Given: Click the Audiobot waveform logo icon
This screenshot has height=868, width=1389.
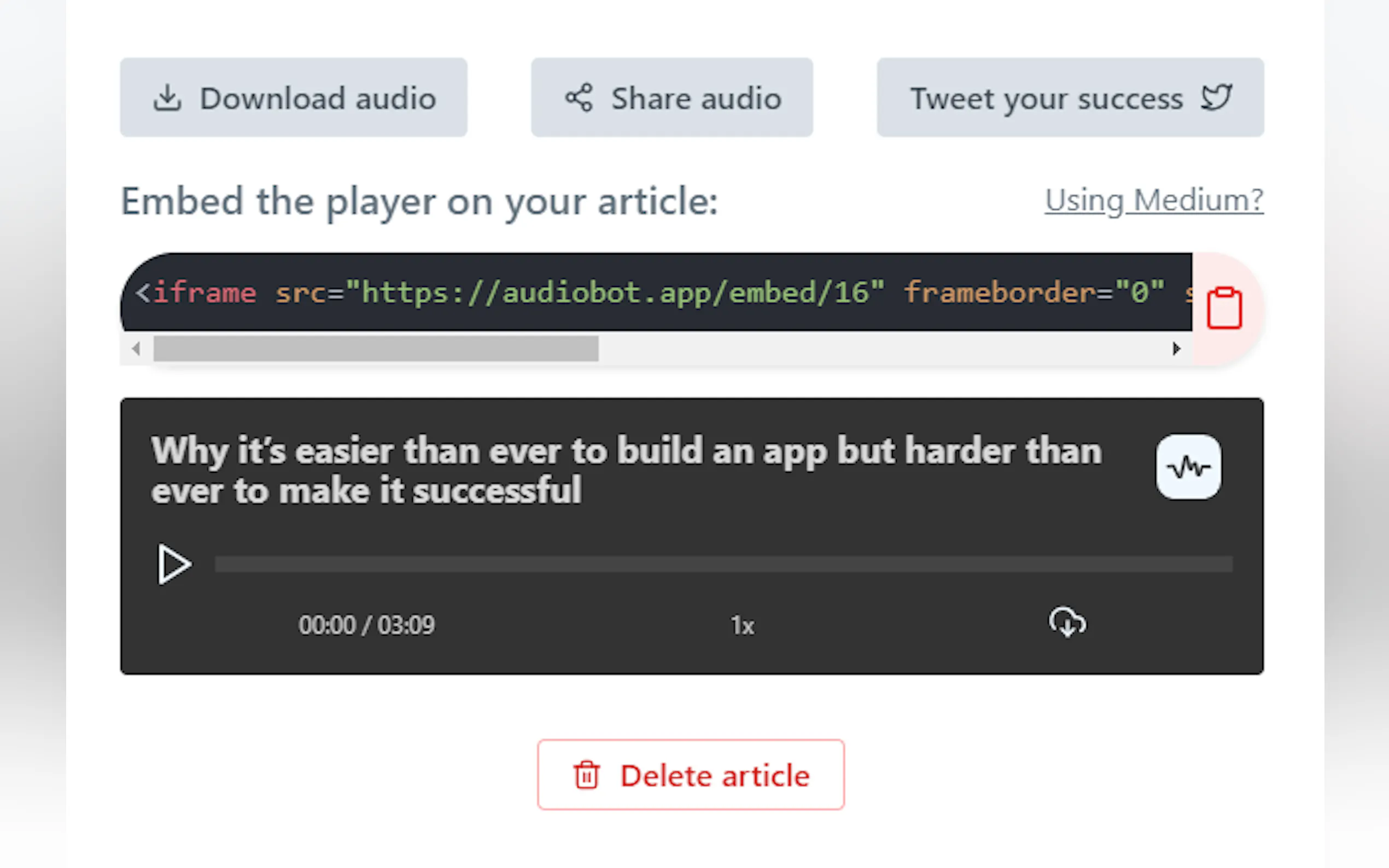Looking at the screenshot, I should point(1188,467).
